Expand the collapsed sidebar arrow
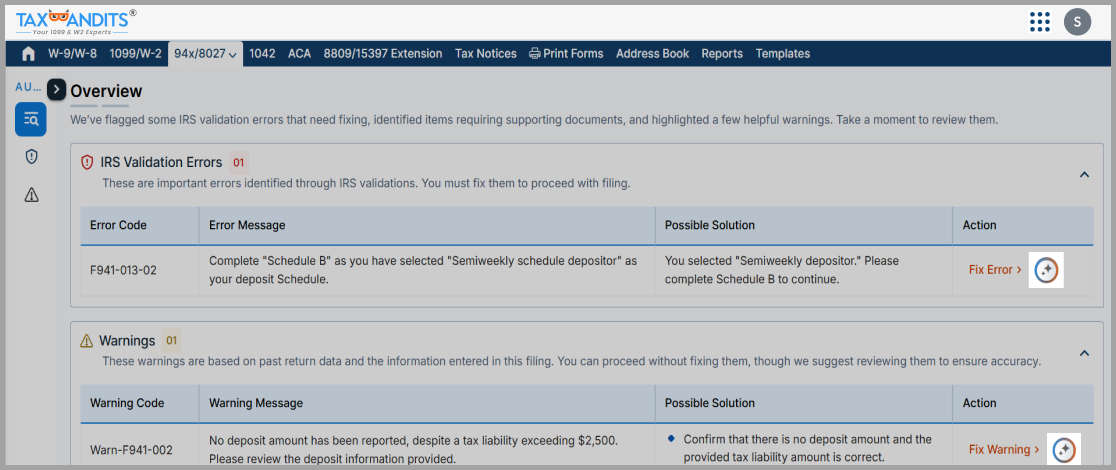Viewport: 1116px width, 470px height. (x=56, y=90)
